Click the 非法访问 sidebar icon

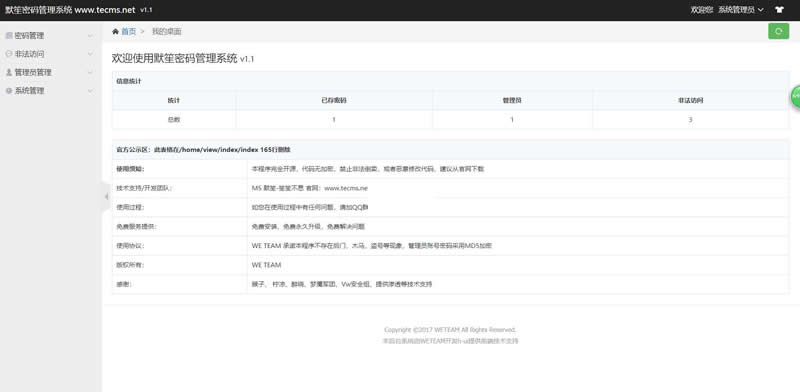(x=9, y=54)
